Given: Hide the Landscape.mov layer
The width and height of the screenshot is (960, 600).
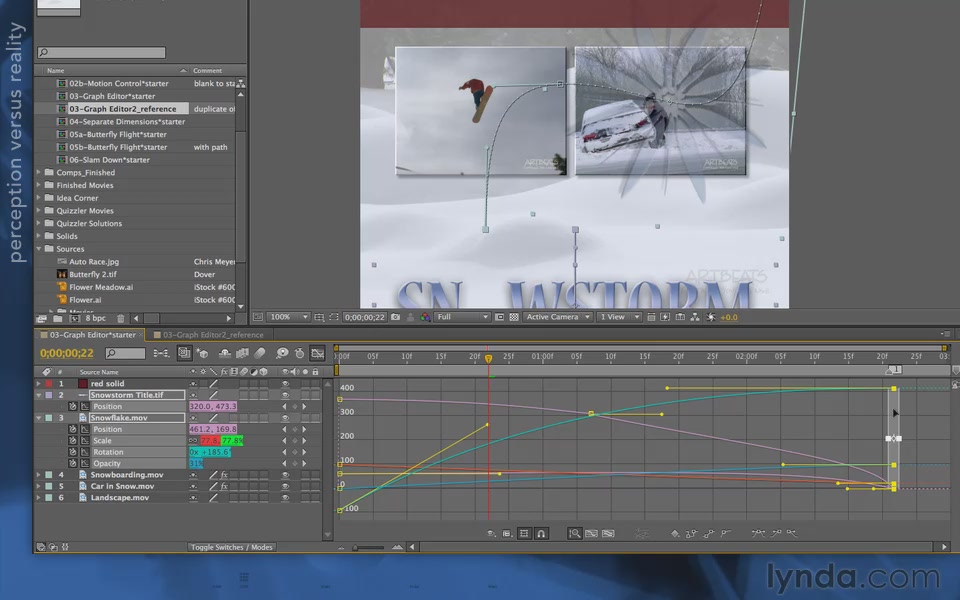Looking at the screenshot, I should [285, 498].
